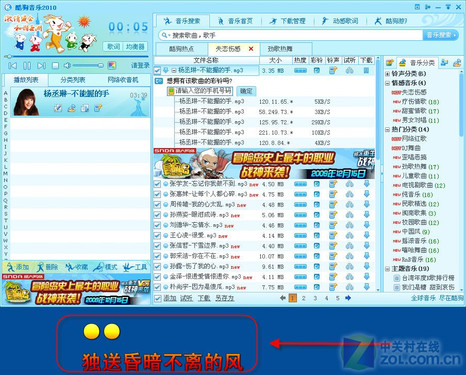The height and width of the screenshot is (375, 466).
Task: Skip to the next track
Action: click(x=41, y=66)
